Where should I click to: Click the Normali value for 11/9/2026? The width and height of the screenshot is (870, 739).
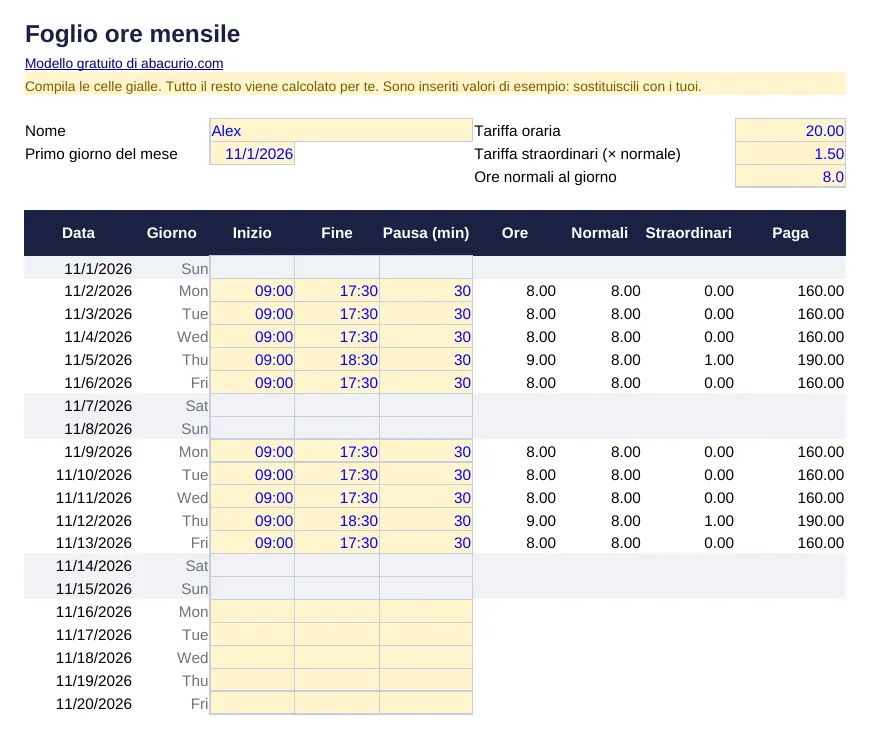pos(625,452)
